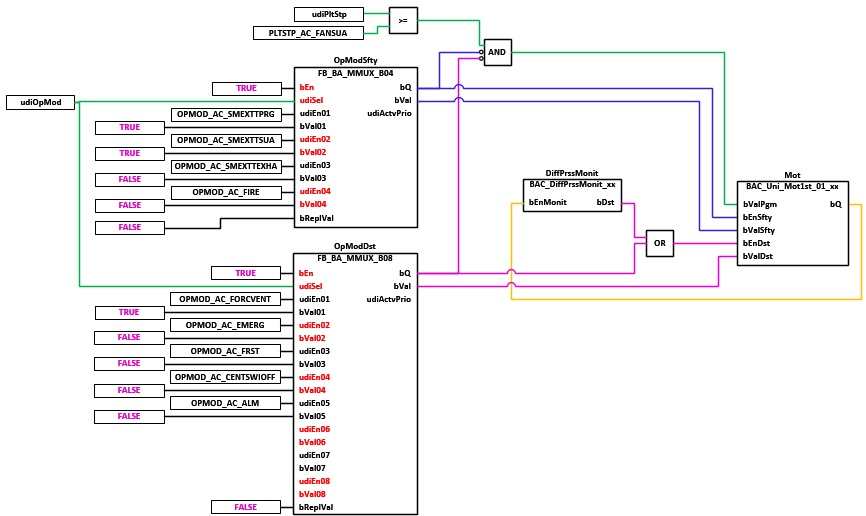Viewport: 866px width, 516px height.
Task: Click the FALSE box wired to OpModDst bVal05
Action: pyautogui.click(x=129, y=416)
